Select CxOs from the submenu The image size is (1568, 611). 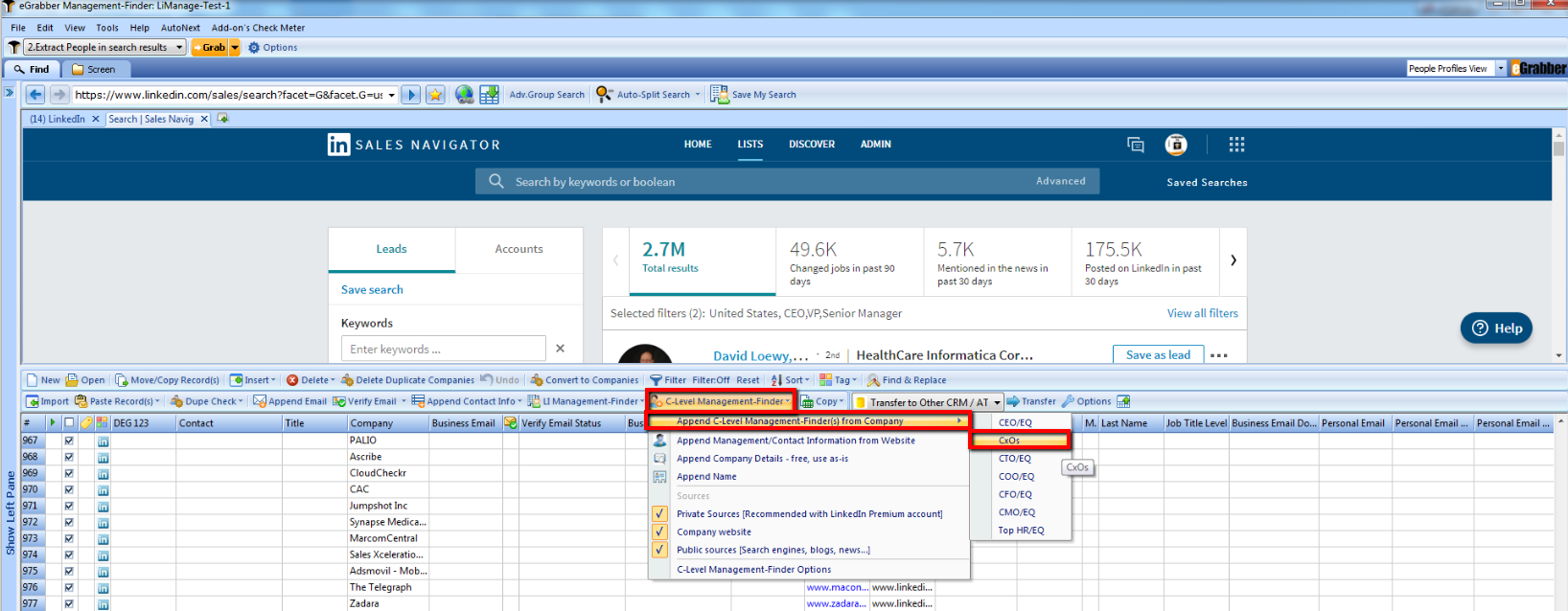click(x=1020, y=441)
